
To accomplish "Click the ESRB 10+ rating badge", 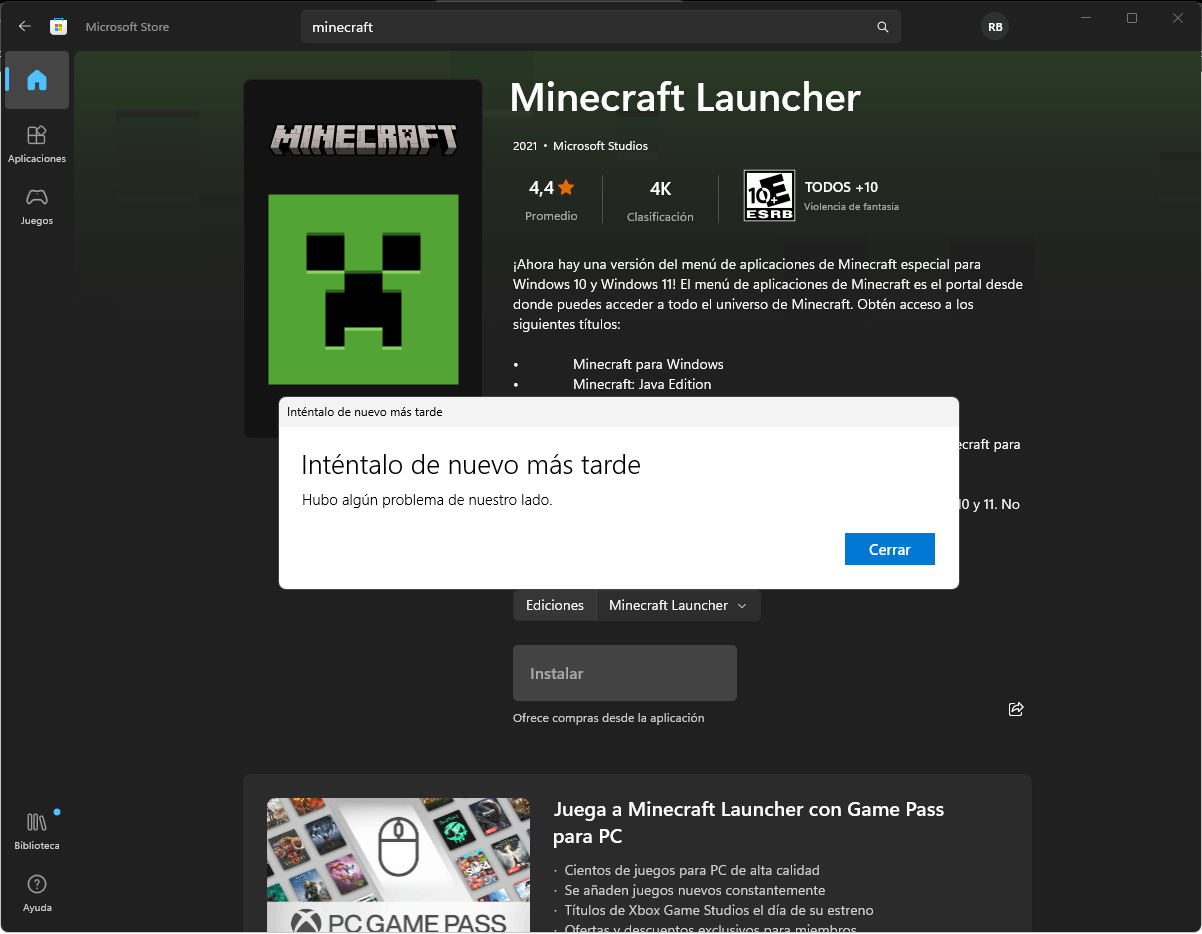I will click(x=770, y=195).
